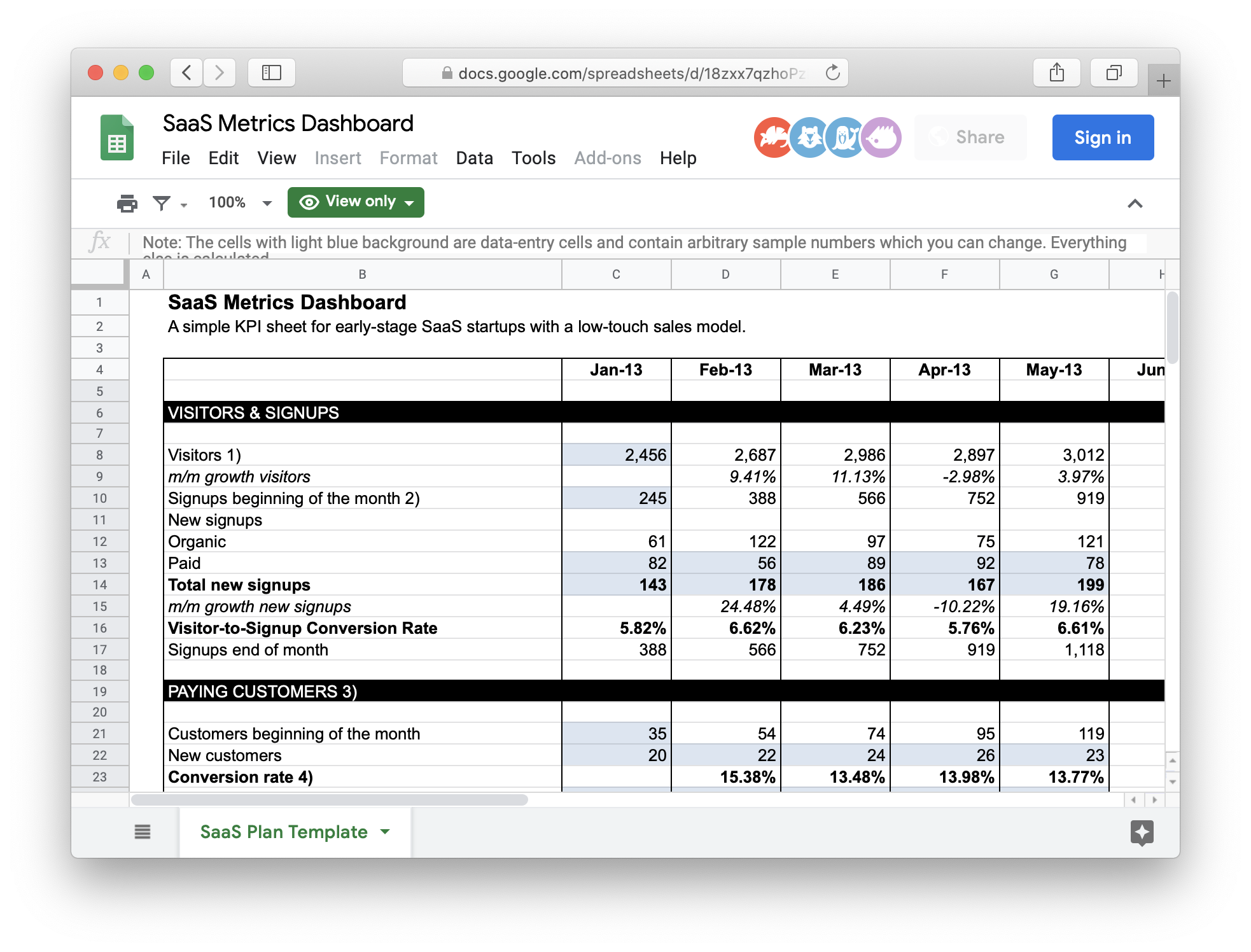The height and width of the screenshot is (952, 1251).
Task: Click the Safari sidebar toggle icon
Action: tap(272, 73)
